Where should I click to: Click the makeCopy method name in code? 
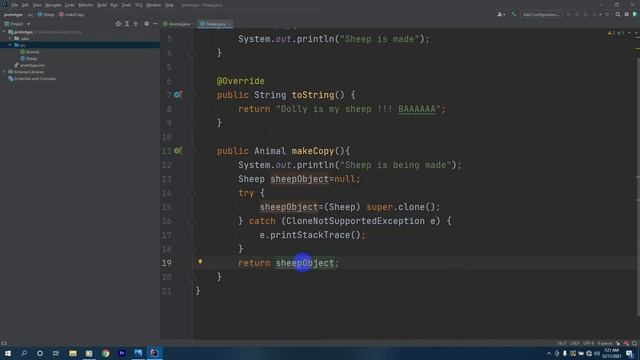(313, 151)
